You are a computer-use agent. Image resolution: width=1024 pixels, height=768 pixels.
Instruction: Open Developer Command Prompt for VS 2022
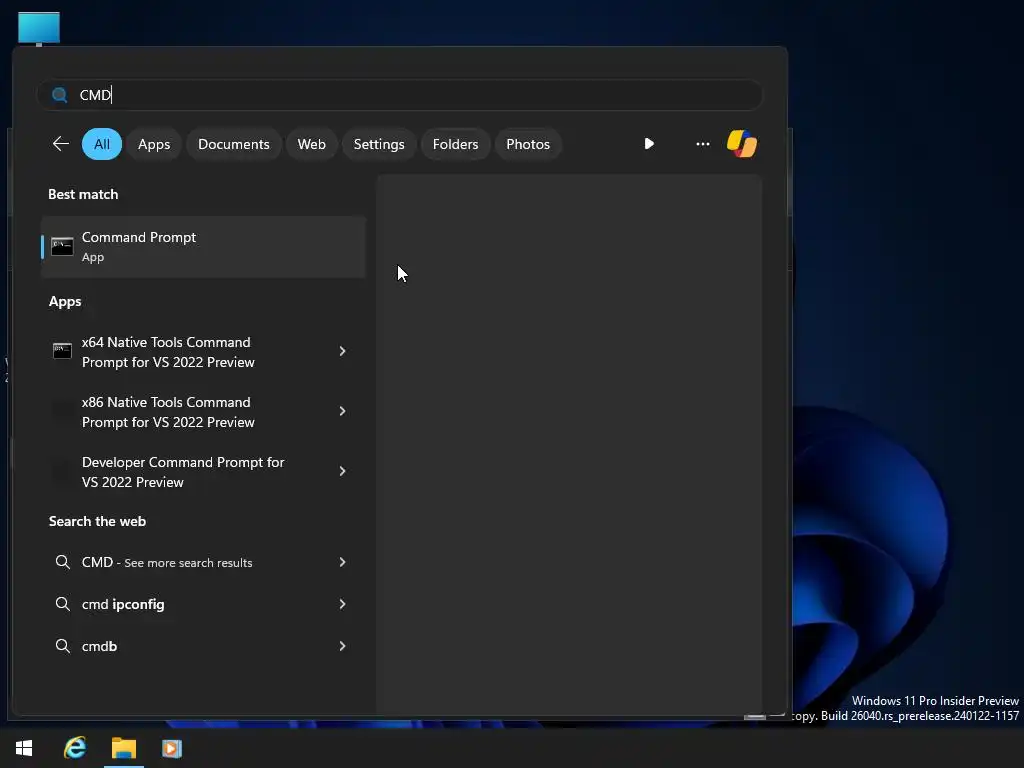[203, 472]
